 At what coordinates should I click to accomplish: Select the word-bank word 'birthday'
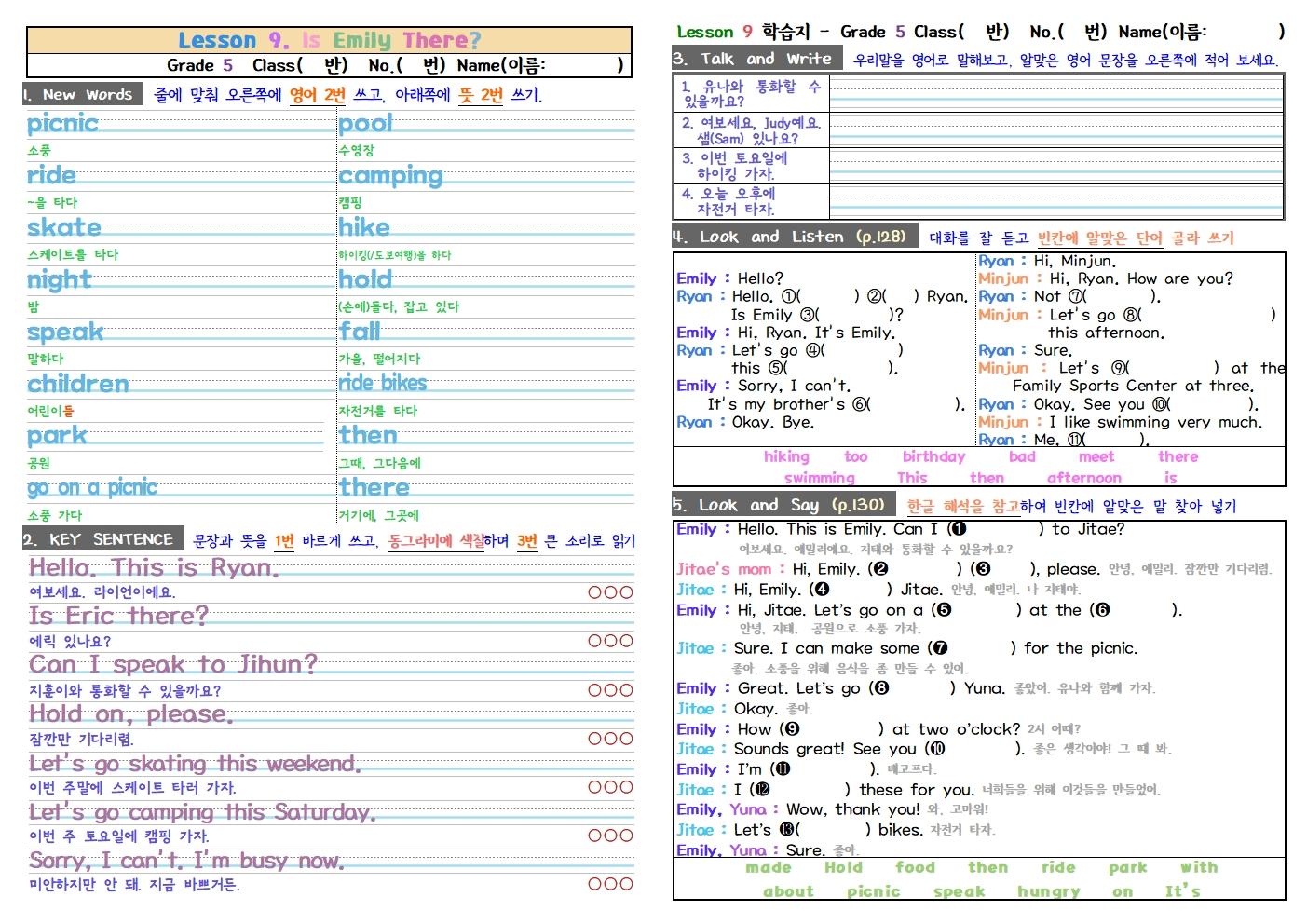coord(933,456)
